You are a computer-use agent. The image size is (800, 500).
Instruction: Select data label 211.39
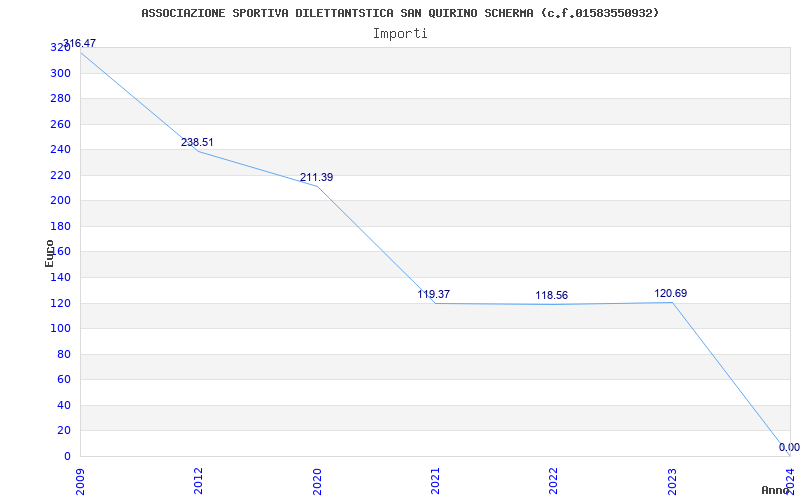316,178
